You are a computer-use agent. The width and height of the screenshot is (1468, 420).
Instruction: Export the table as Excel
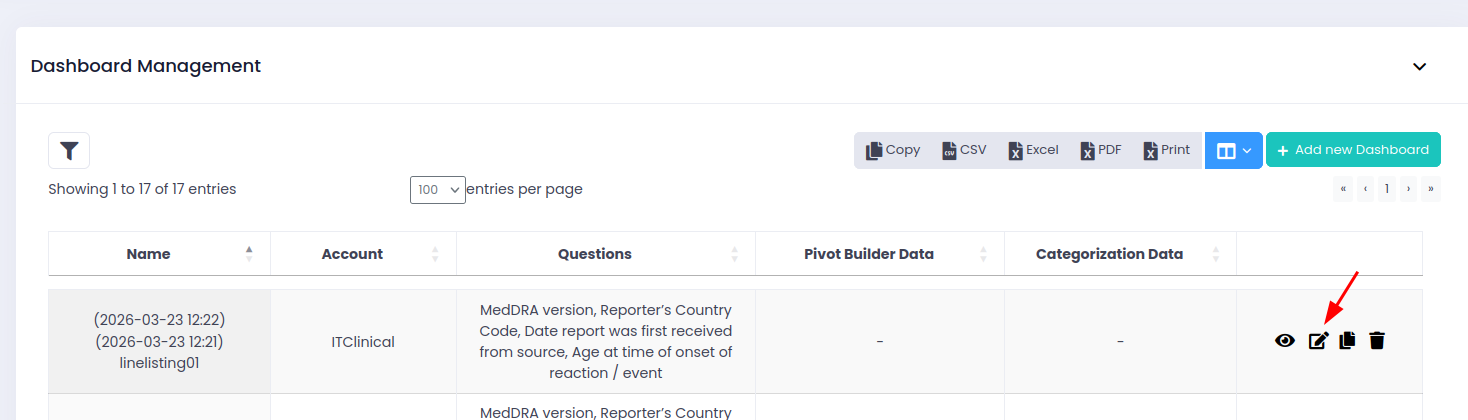1033,150
